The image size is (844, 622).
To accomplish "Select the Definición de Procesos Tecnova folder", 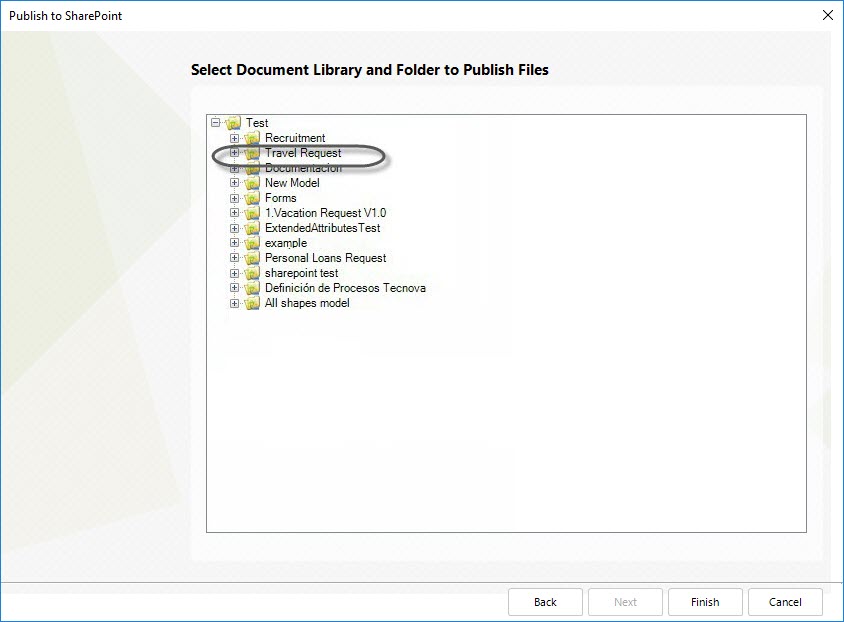I will (x=345, y=288).
